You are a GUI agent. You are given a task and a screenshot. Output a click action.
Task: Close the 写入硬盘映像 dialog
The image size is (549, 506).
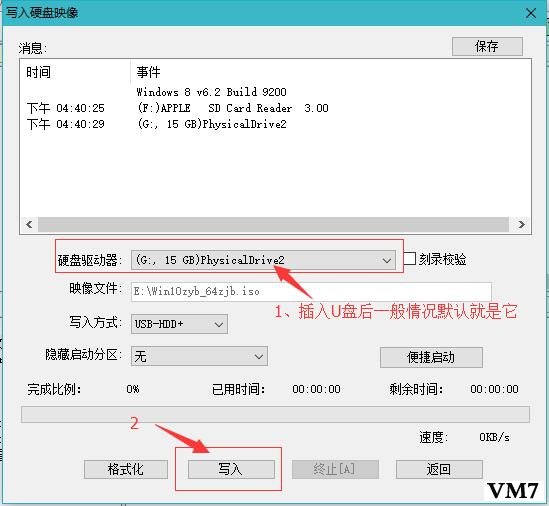(x=531, y=13)
